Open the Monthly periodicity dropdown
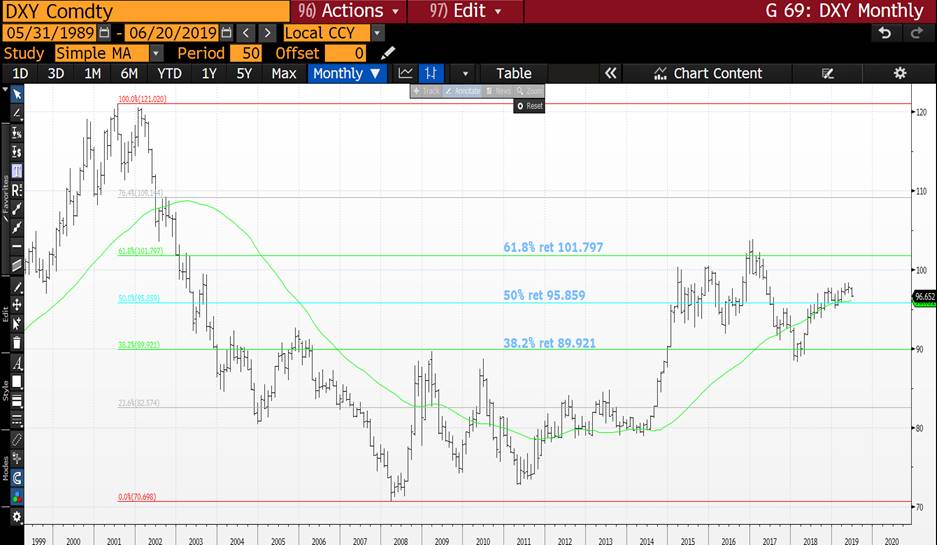This screenshot has height=545, width=937. 347,73
